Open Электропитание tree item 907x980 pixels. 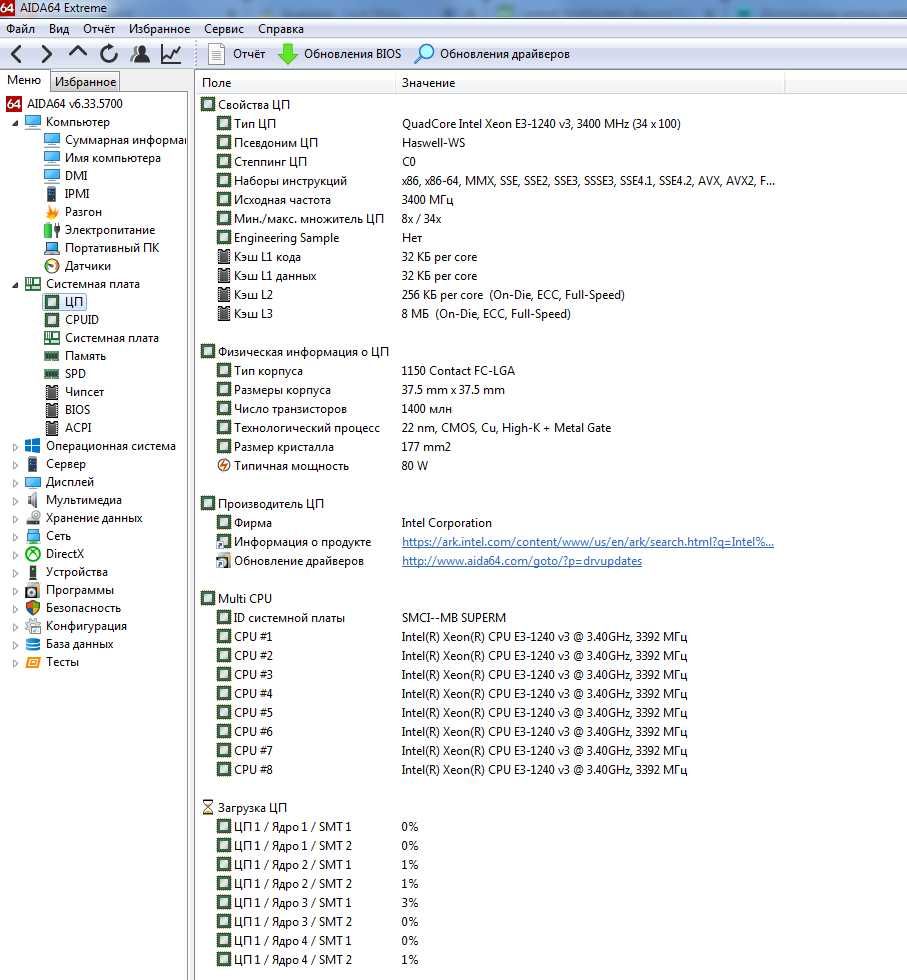pos(100,230)
